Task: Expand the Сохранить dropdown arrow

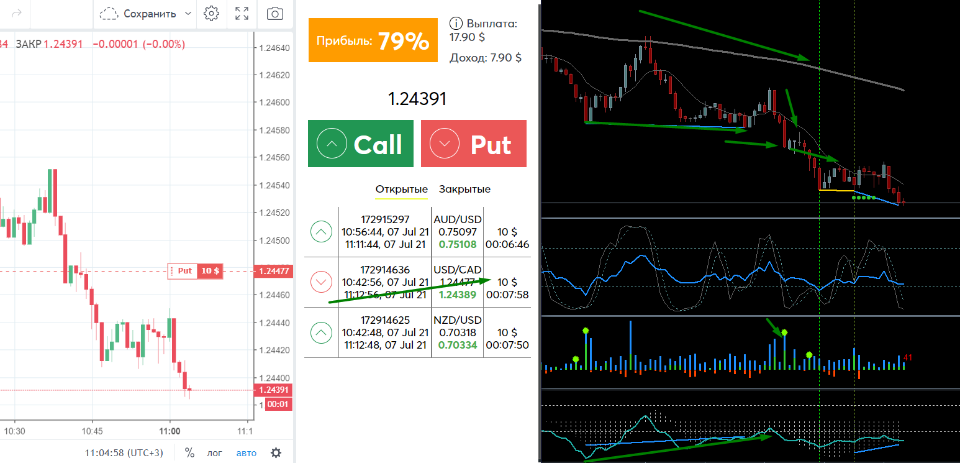Action: 187,13
